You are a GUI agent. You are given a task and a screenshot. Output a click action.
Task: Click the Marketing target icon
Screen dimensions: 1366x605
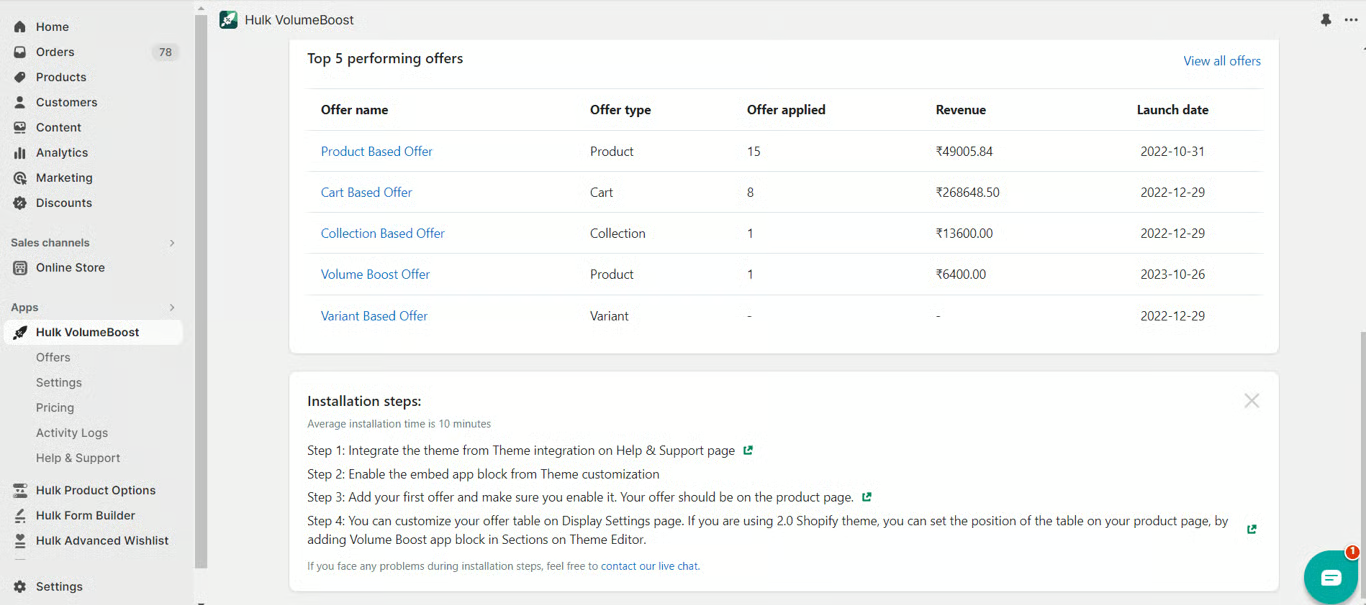(20, 178)
